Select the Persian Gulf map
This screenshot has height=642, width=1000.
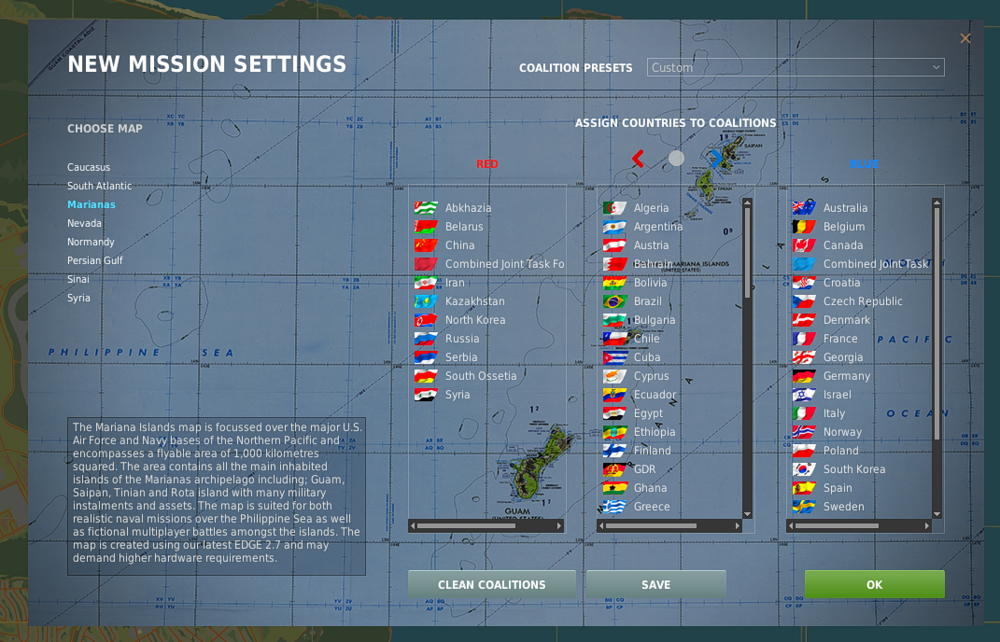click(95, 260)
